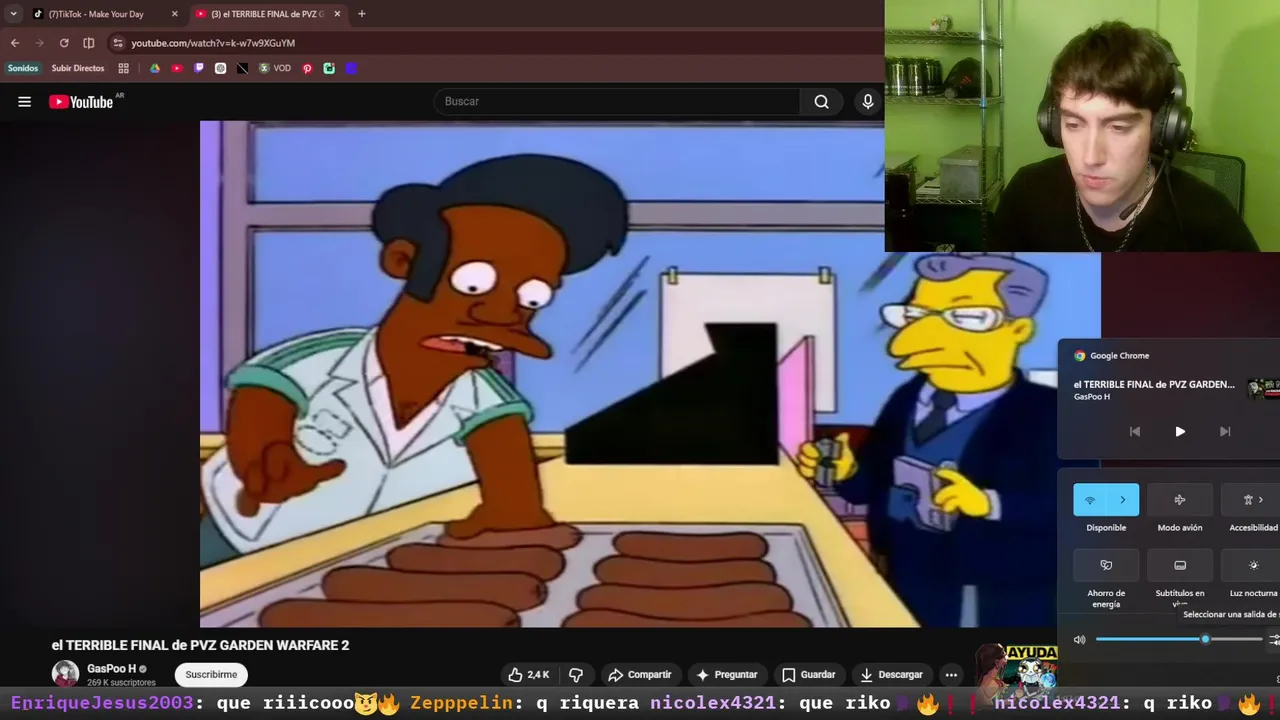Open the Pinterest bookmark icon

tap(307, 68)
